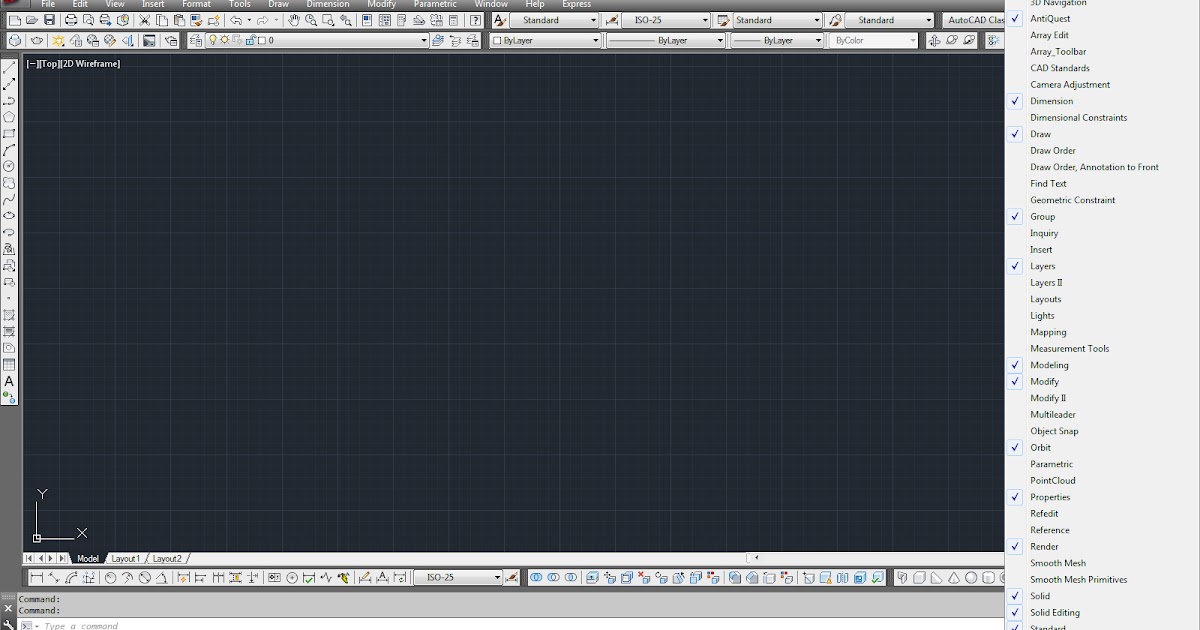
Task: Select the Multiline Text tool
Action: coord(10,383)
